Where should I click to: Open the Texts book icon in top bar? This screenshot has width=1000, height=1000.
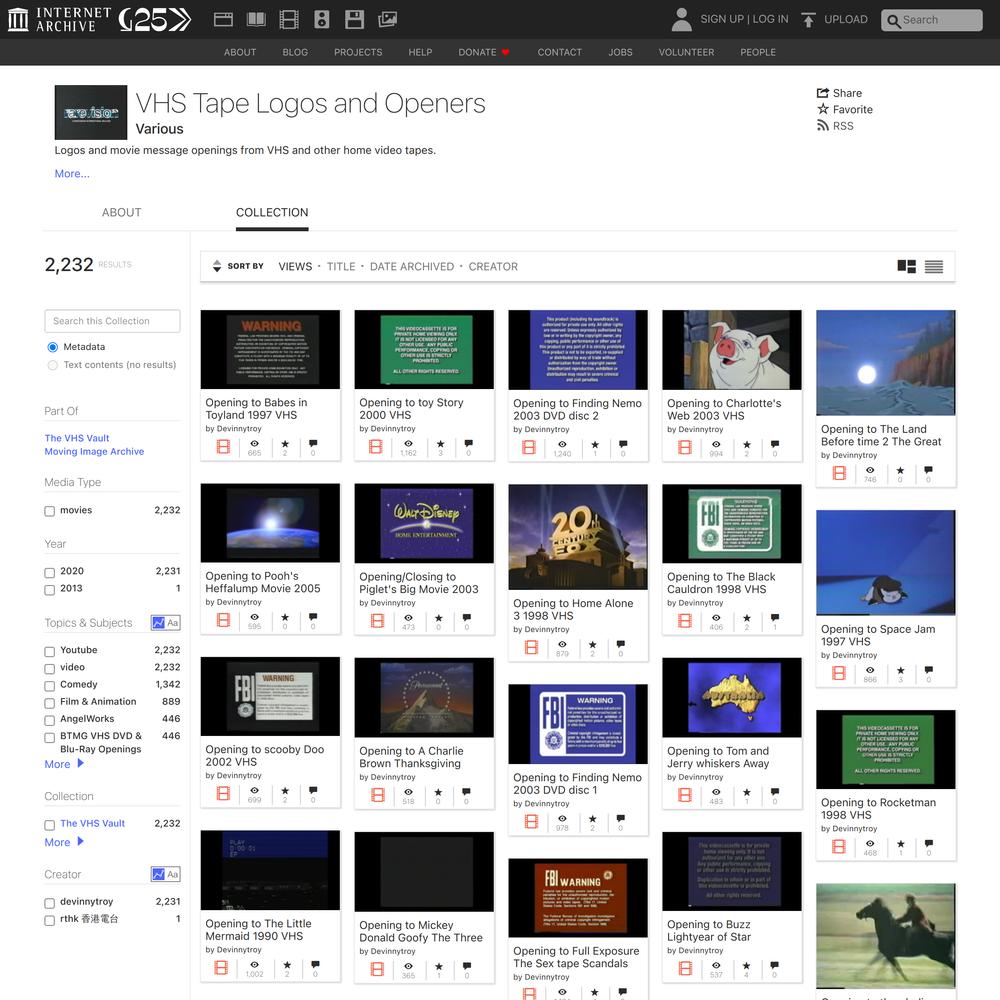tap(256, 20)
